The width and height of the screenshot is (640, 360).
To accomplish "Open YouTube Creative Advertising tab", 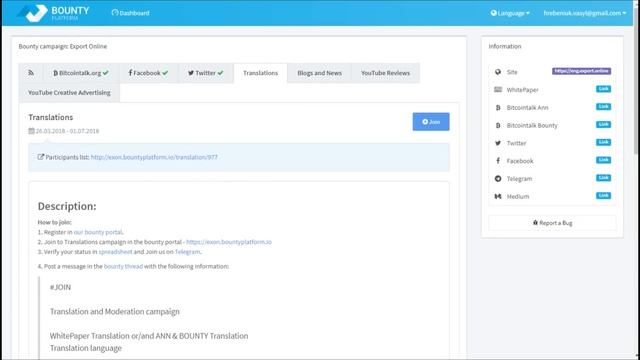I will 69,93.
